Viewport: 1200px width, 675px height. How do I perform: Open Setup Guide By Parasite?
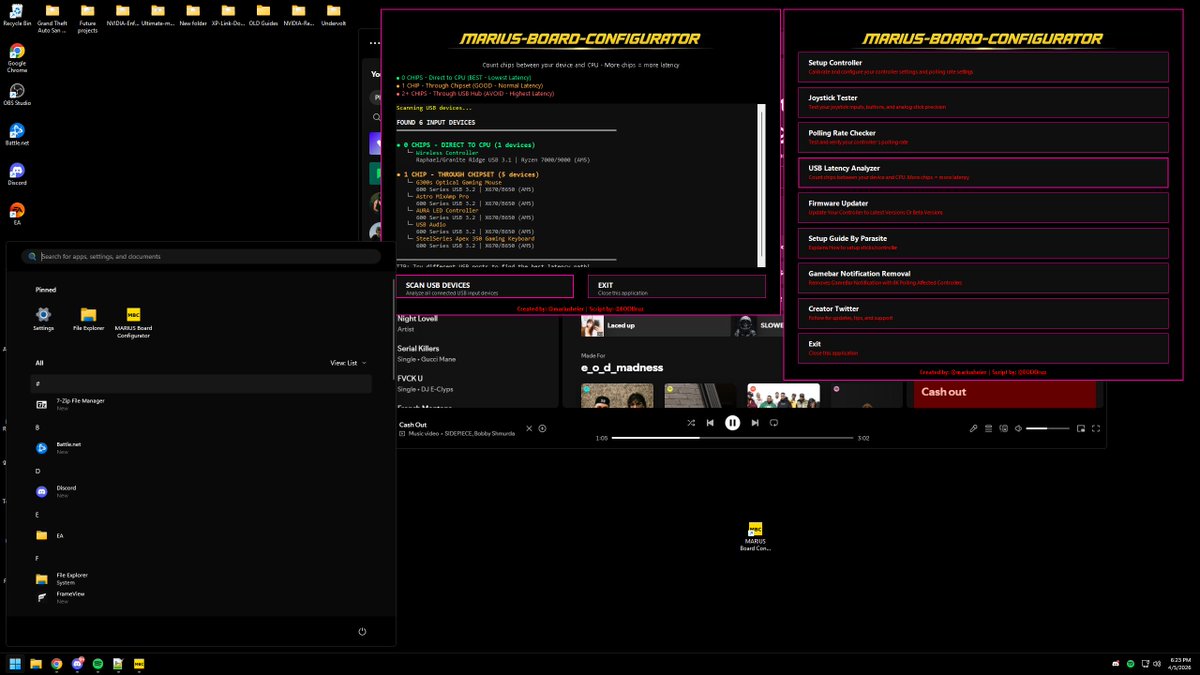click(983, 242)
